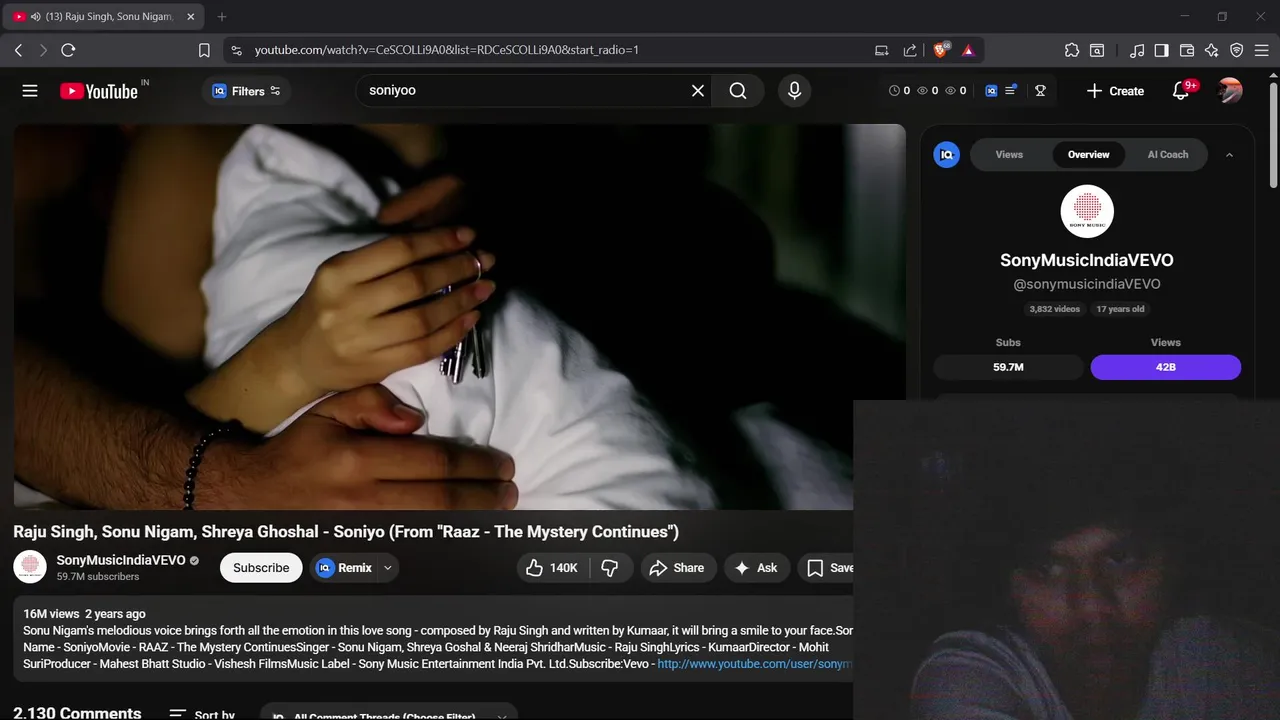This screenshot has height=720, width=1280.
Task: Click the Views 42B purple pill
Action: pos(1166,367)
